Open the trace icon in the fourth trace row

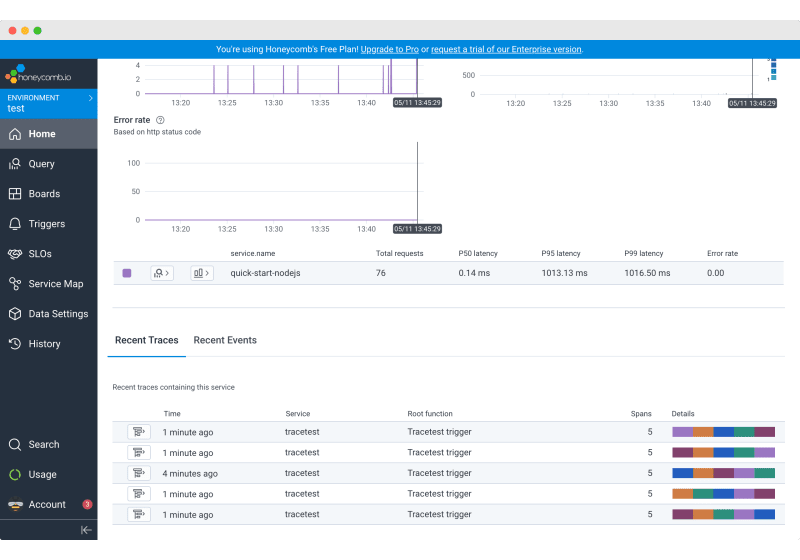click(139, 494)
